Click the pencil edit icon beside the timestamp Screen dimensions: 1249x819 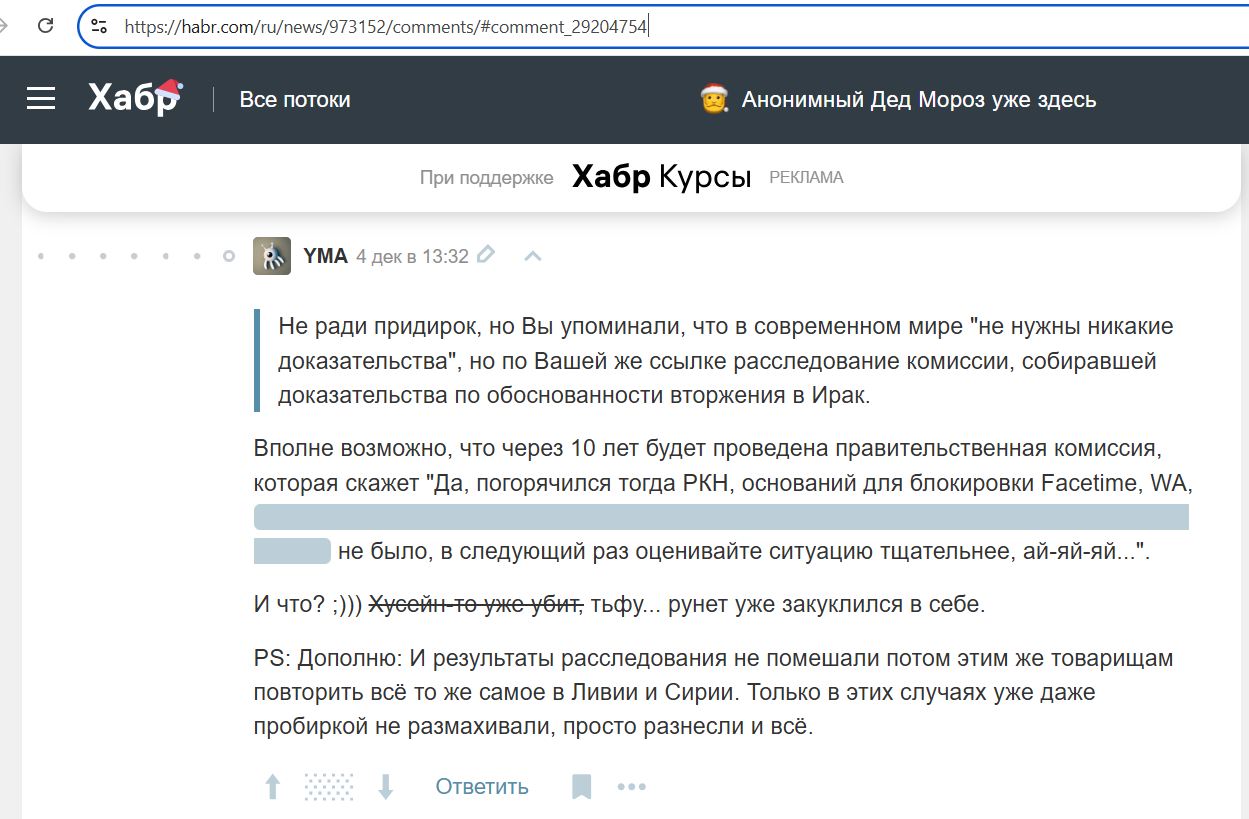486,255
